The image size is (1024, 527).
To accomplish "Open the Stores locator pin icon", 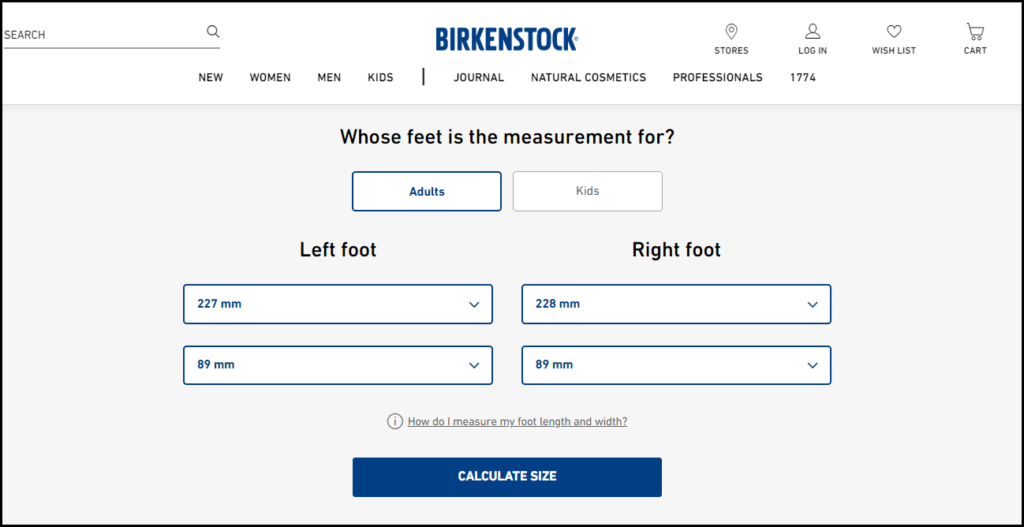I will tap(731, 31).
